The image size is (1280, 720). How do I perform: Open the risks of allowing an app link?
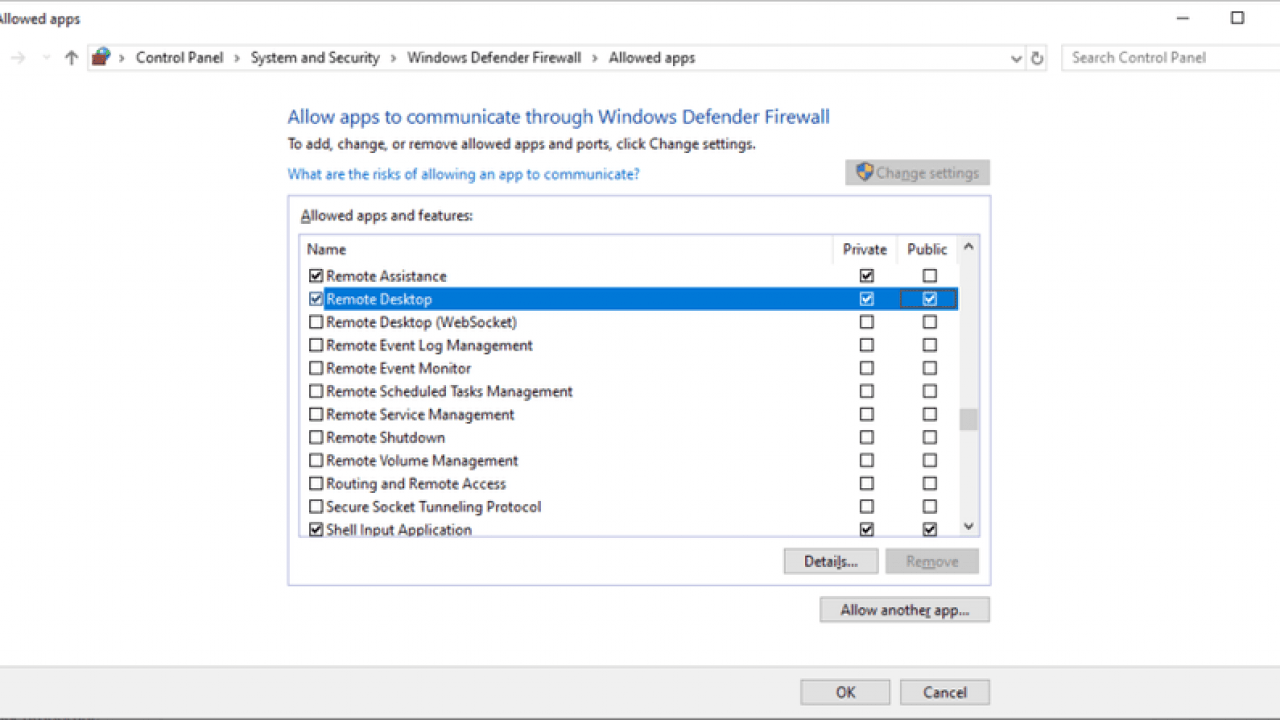(463, 174)
